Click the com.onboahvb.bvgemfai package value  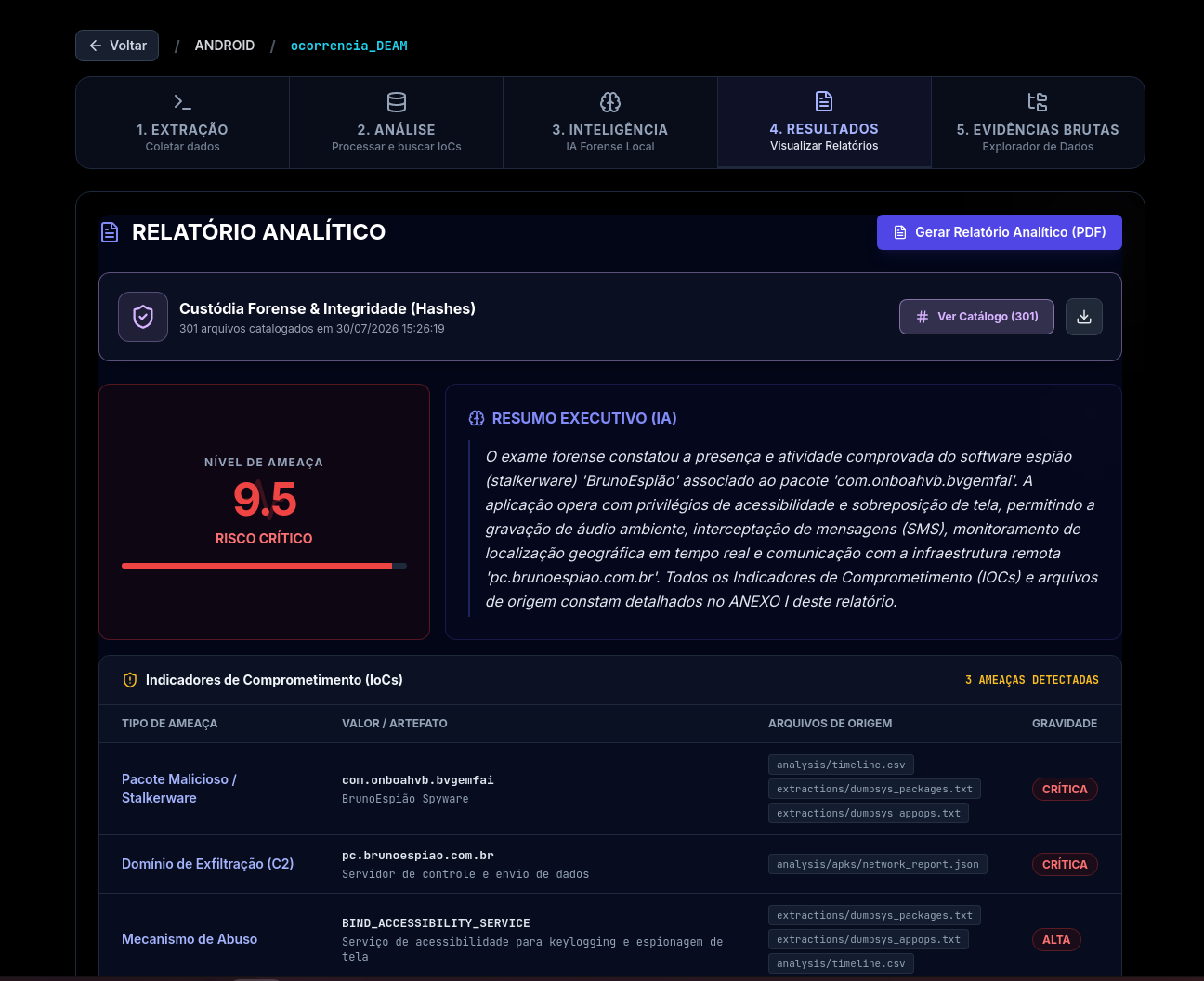(417, 780)
